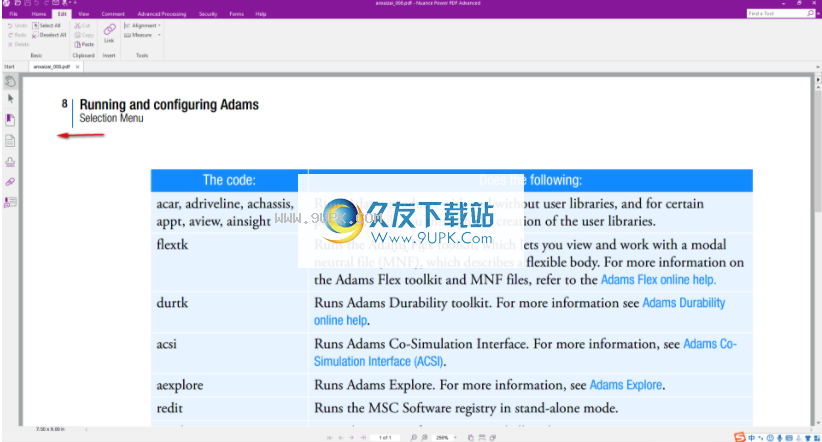Viewport: 822px width, 442px height.
Task: Go to first page in bottom navigation
Action: point(330,437)
